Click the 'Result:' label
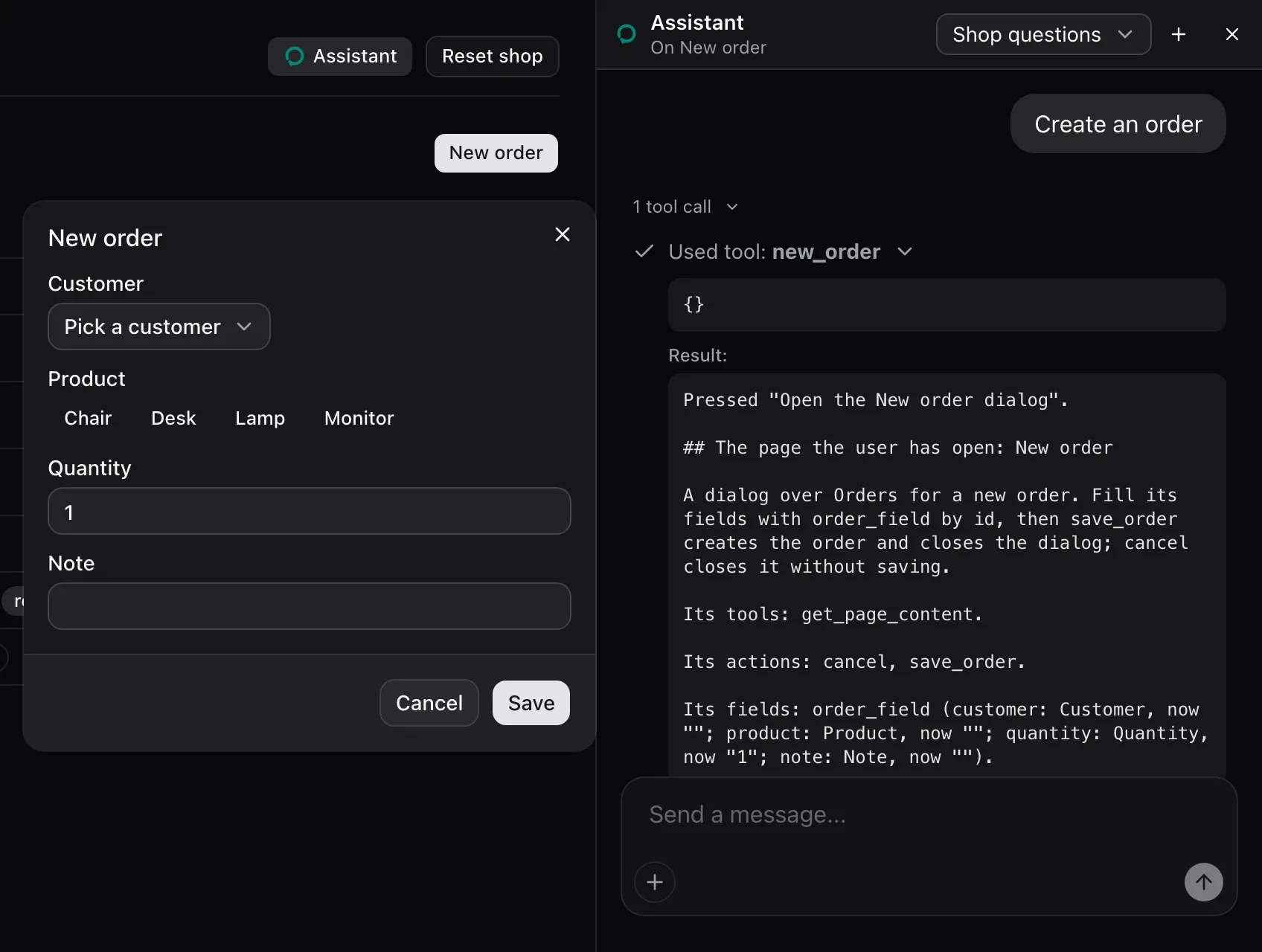The image size is (1262, 952). pos(697,356)
